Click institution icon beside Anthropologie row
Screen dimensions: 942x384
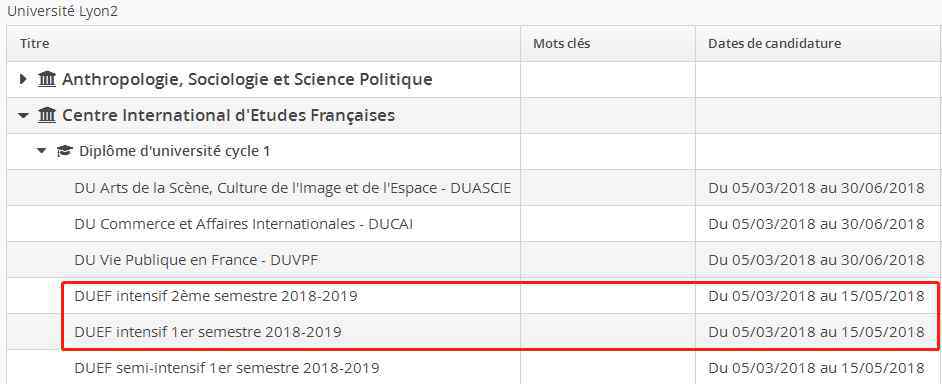tap(46, 79)
